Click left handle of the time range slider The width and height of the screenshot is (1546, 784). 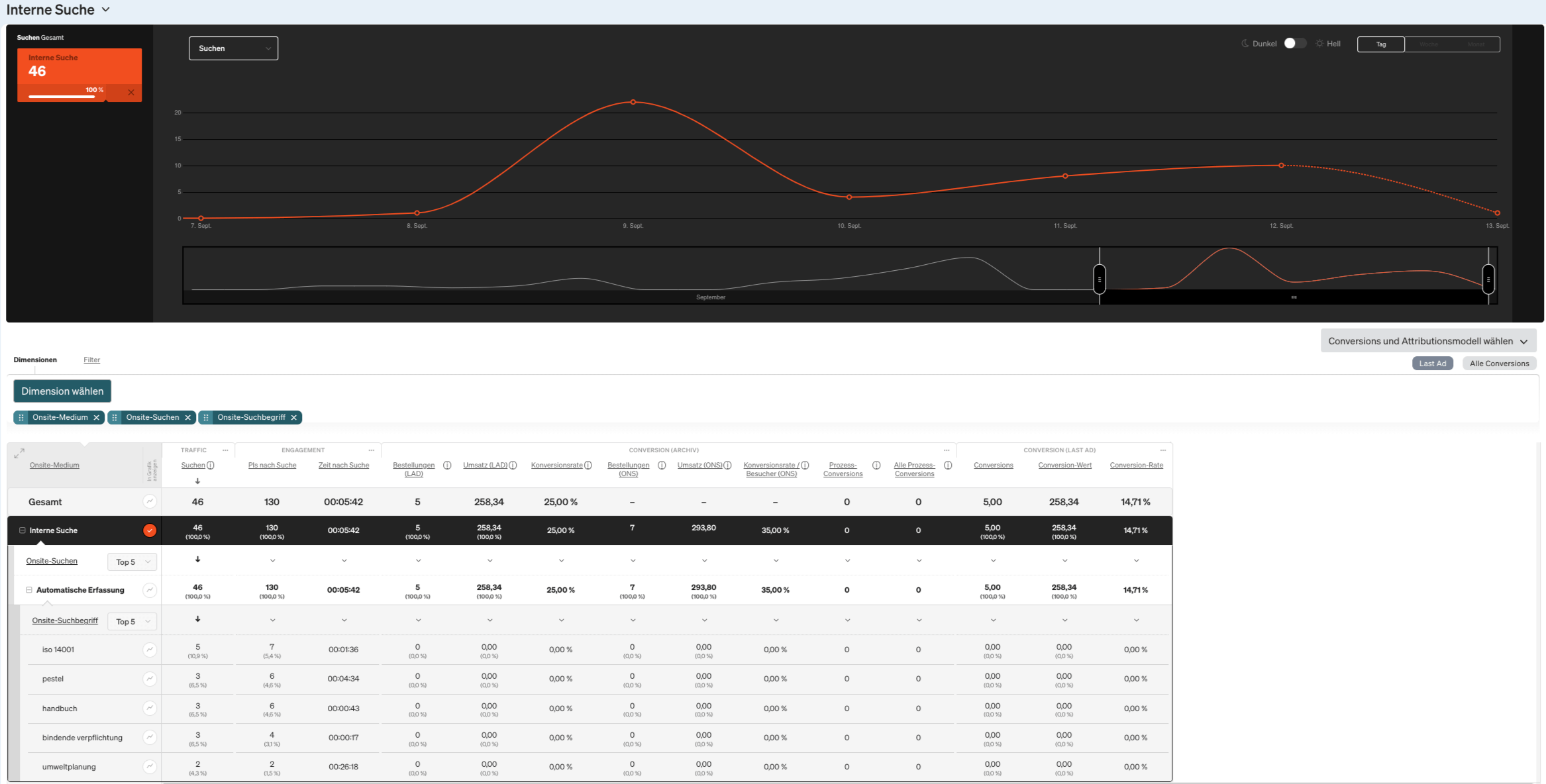click(1100, 279)
